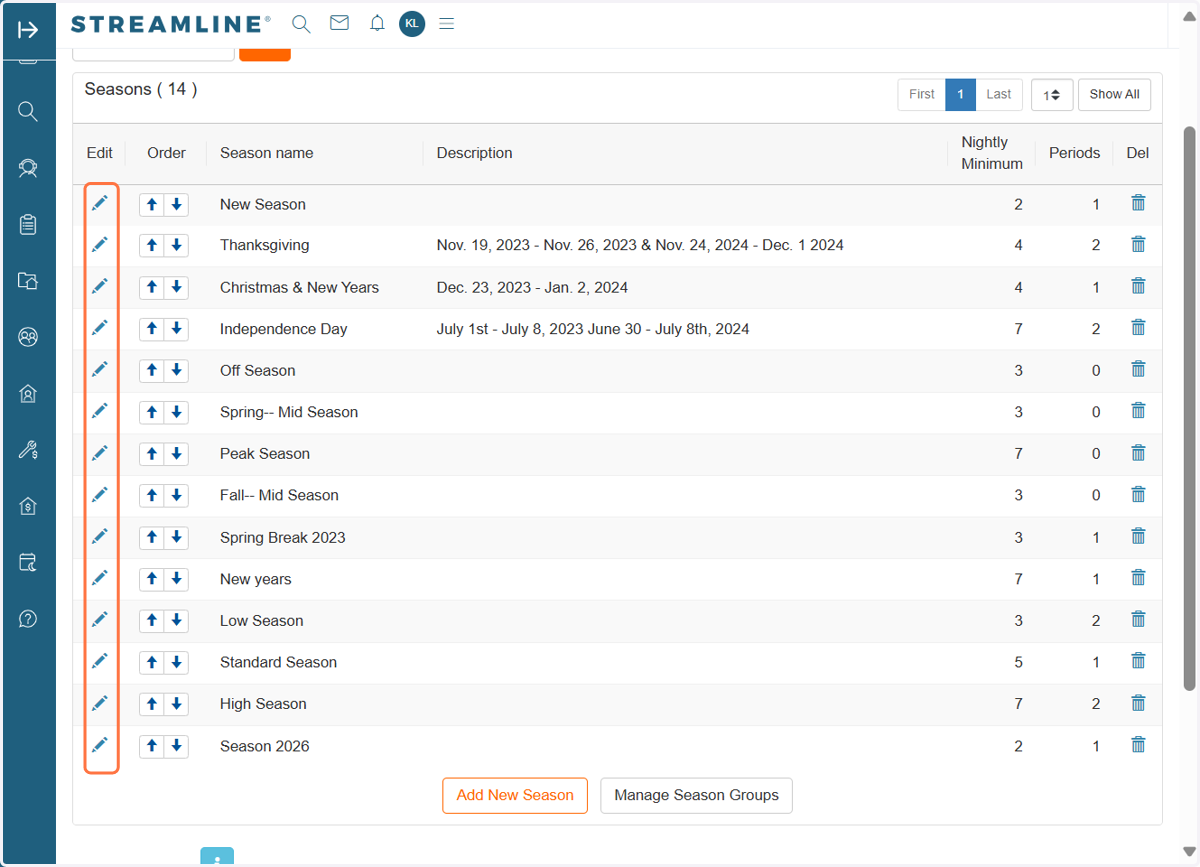Edit the Standard Season row
Viewport: 1200px width, 867px height.
(x=100, y=661)
